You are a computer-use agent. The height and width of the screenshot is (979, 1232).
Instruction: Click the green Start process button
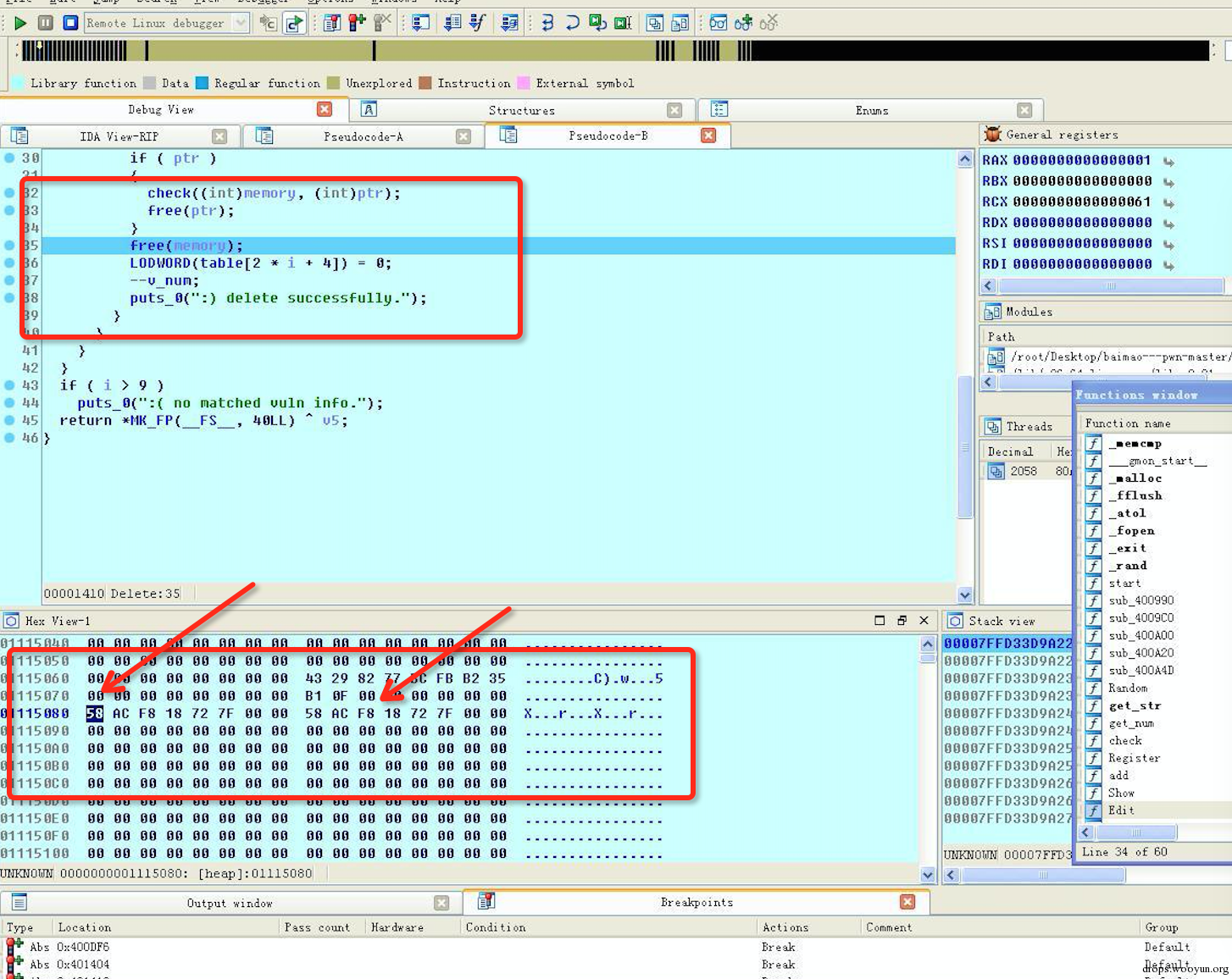point(20,23)
